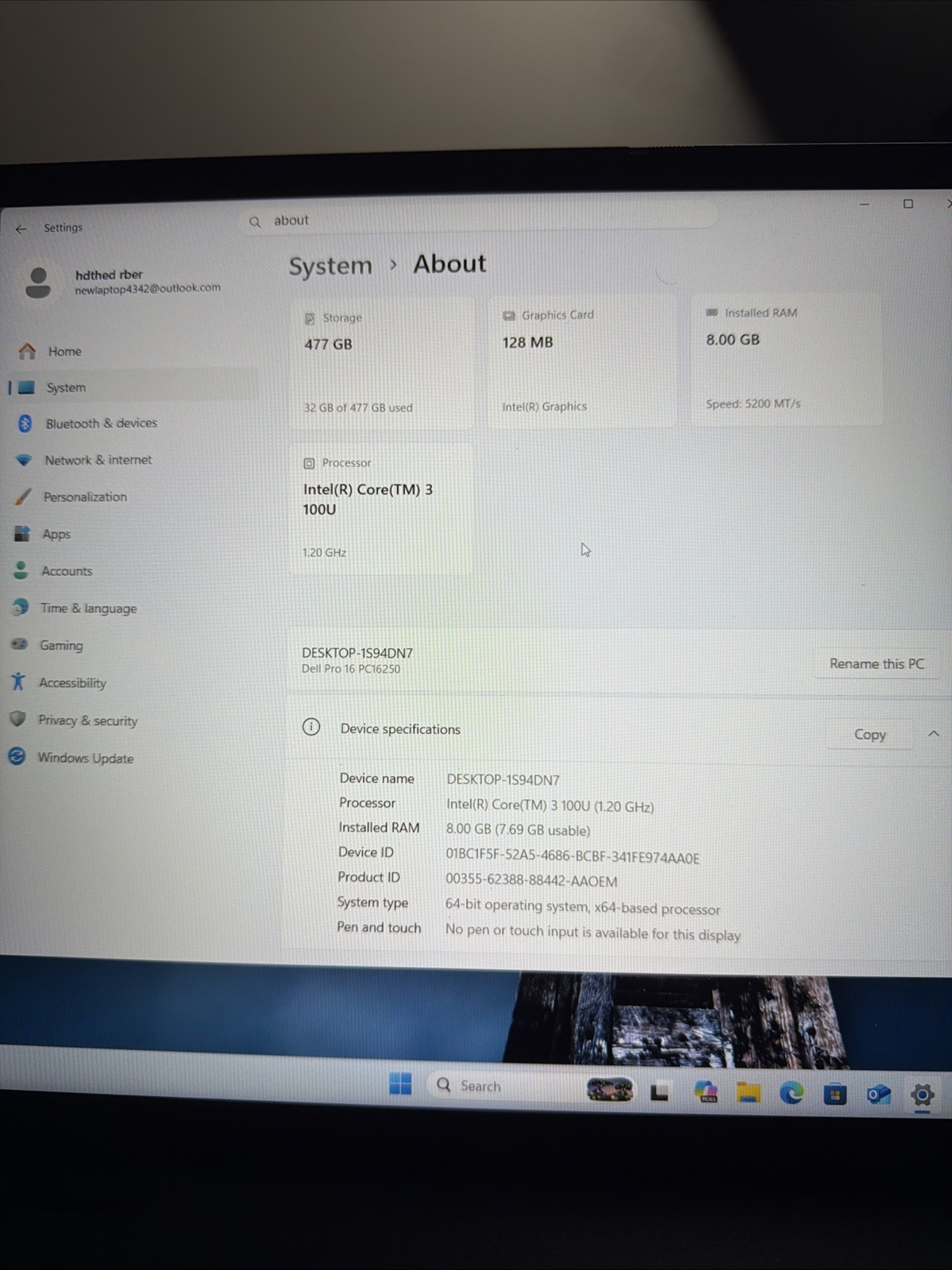Copy the device specifications
The image size is (952, 1270).
(x=869, y=735)
